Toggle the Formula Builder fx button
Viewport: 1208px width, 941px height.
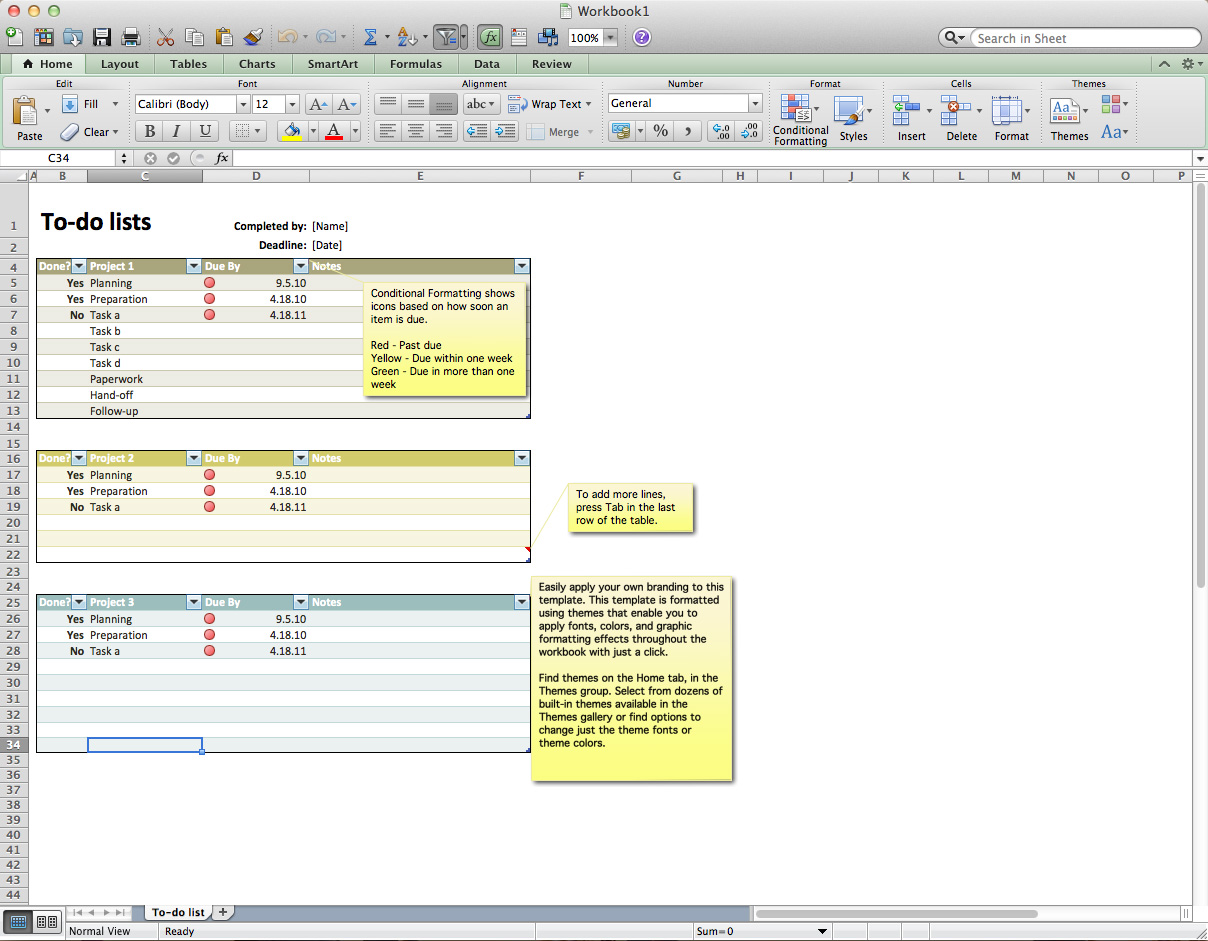[489, 38]
